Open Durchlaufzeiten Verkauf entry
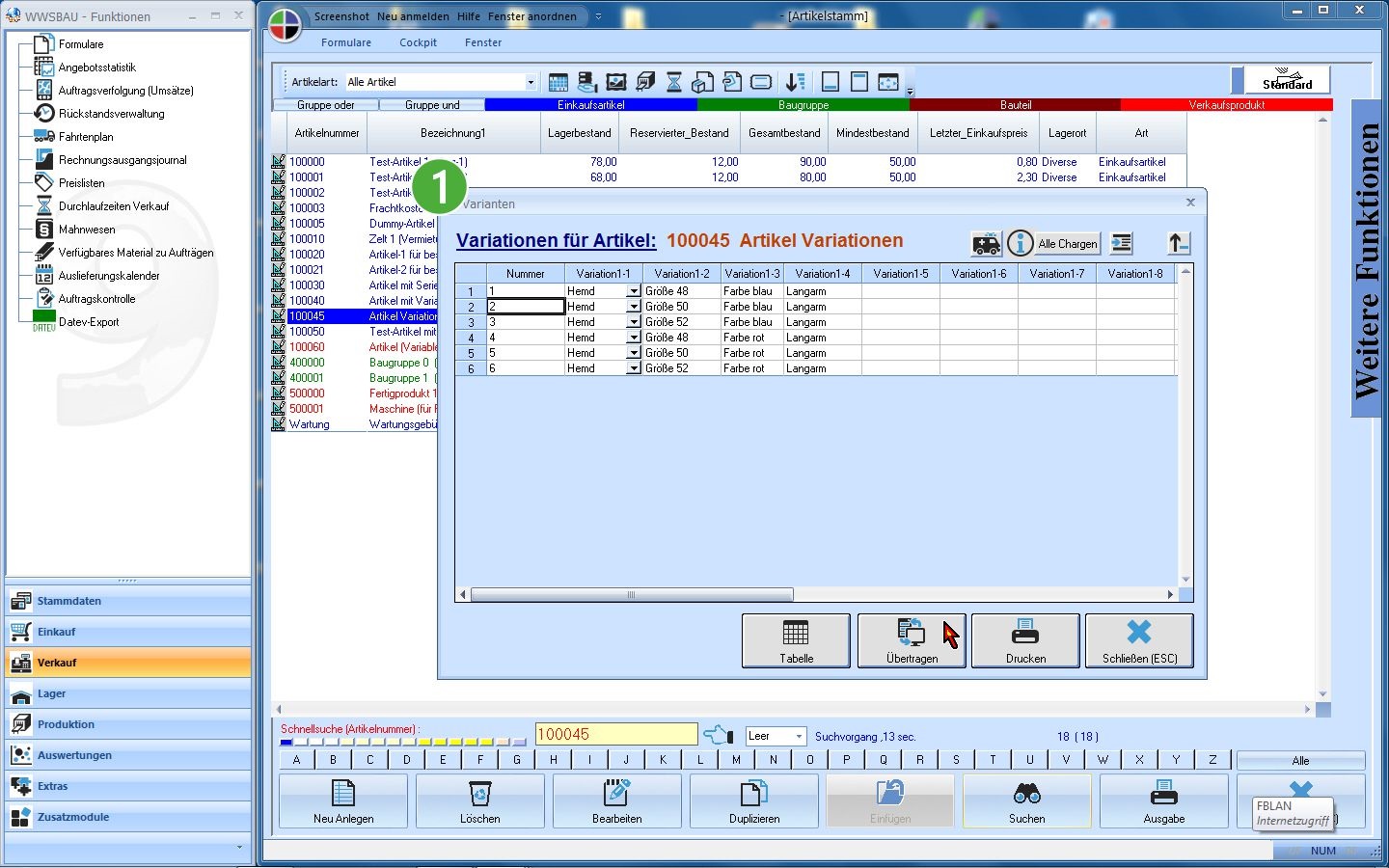Viewport: 1389px width, 868px height. click(114, 206)
